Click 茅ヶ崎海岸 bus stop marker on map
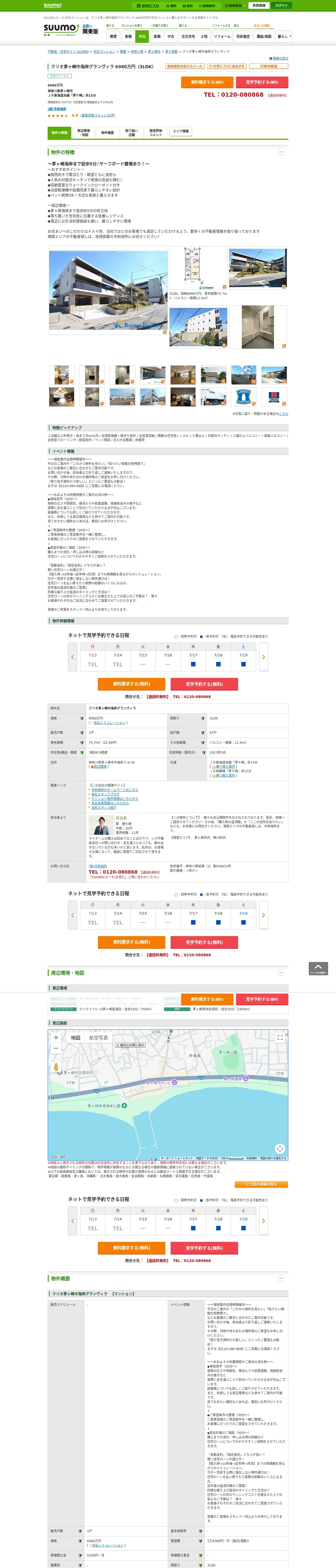Image resolution: width=336 pixels, height=1568 pixels. pyautogui.click(x=245, y=1079)
